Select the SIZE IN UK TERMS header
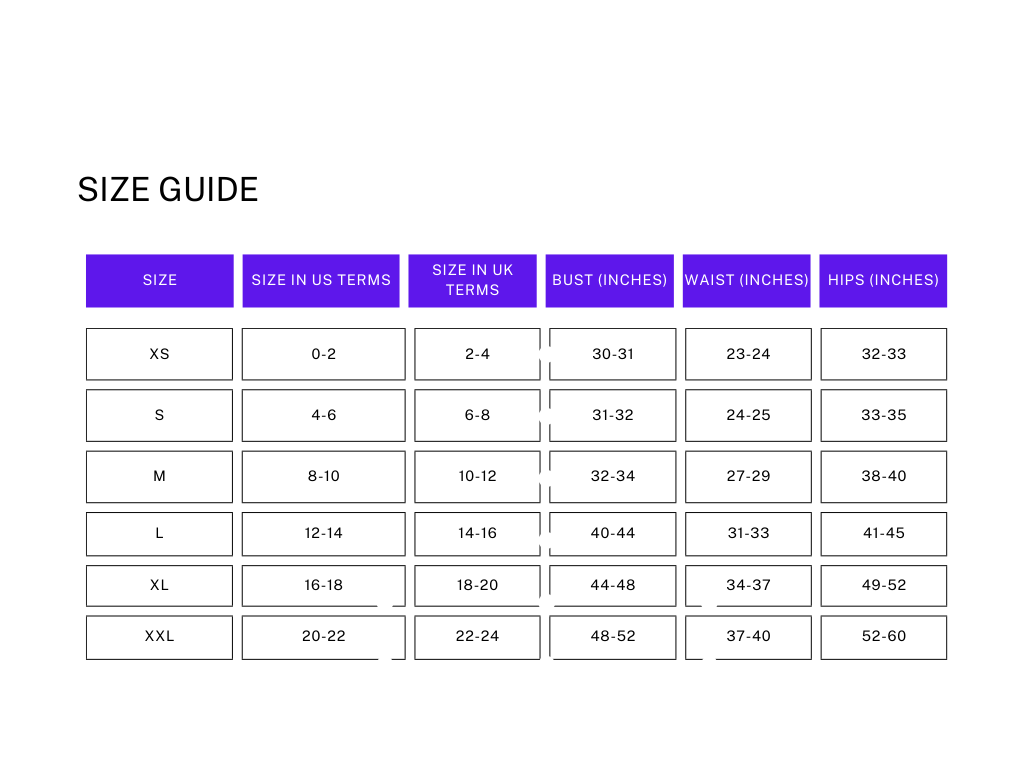The image size is (1024, 768). click(x=473, y=281)
